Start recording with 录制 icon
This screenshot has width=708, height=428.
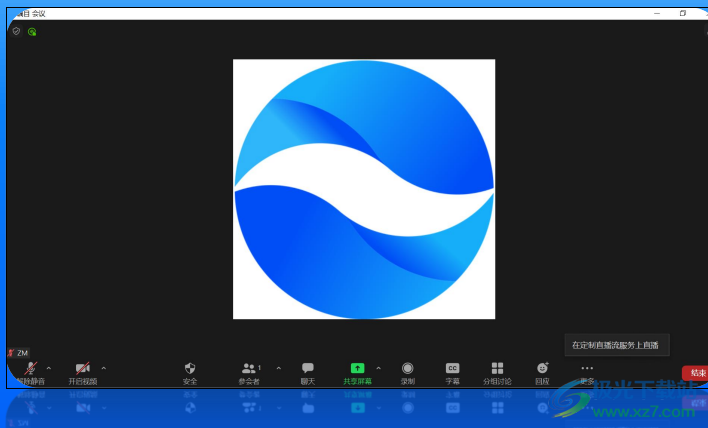[x=408, y=371]
